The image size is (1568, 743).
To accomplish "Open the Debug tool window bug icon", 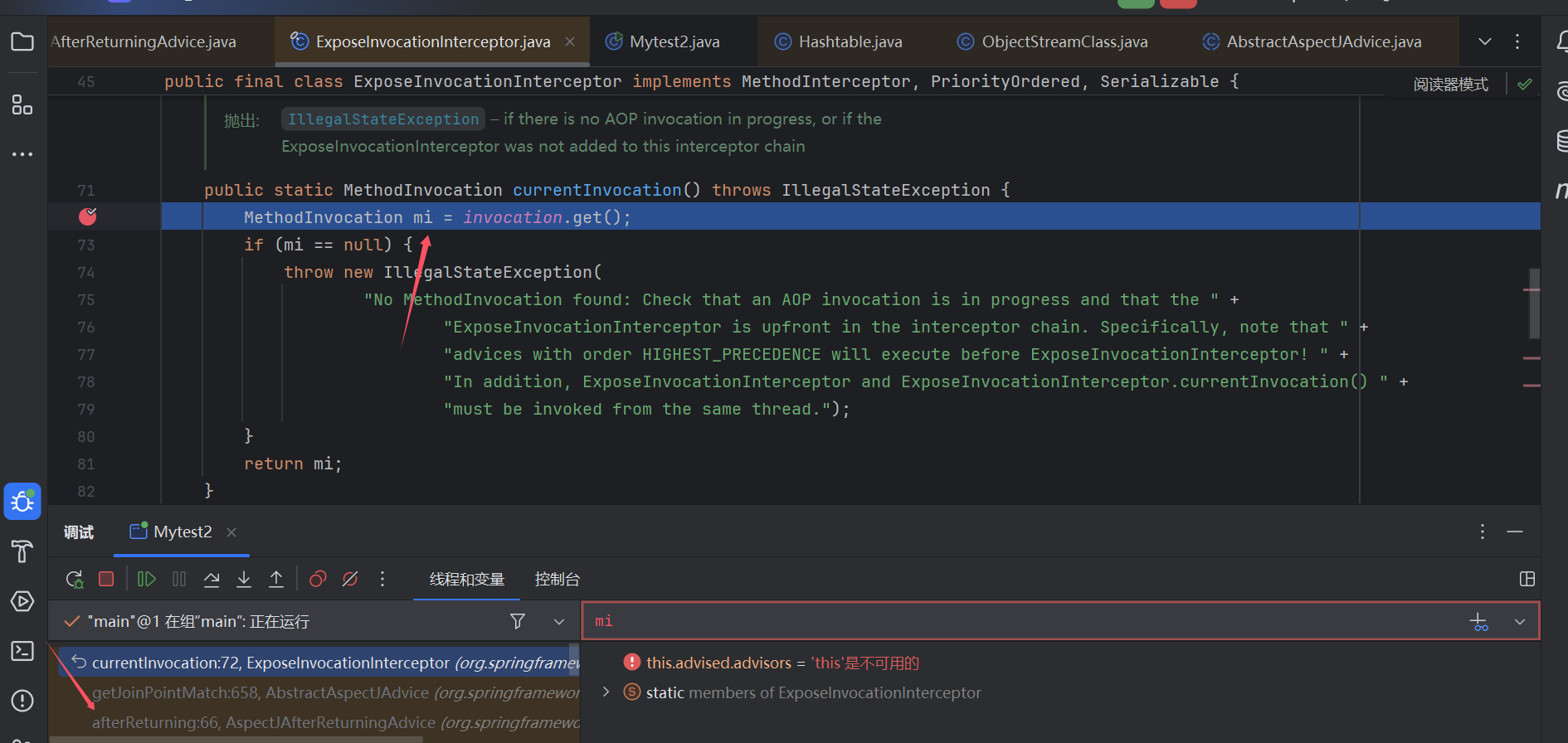I will tap(22, 502).
